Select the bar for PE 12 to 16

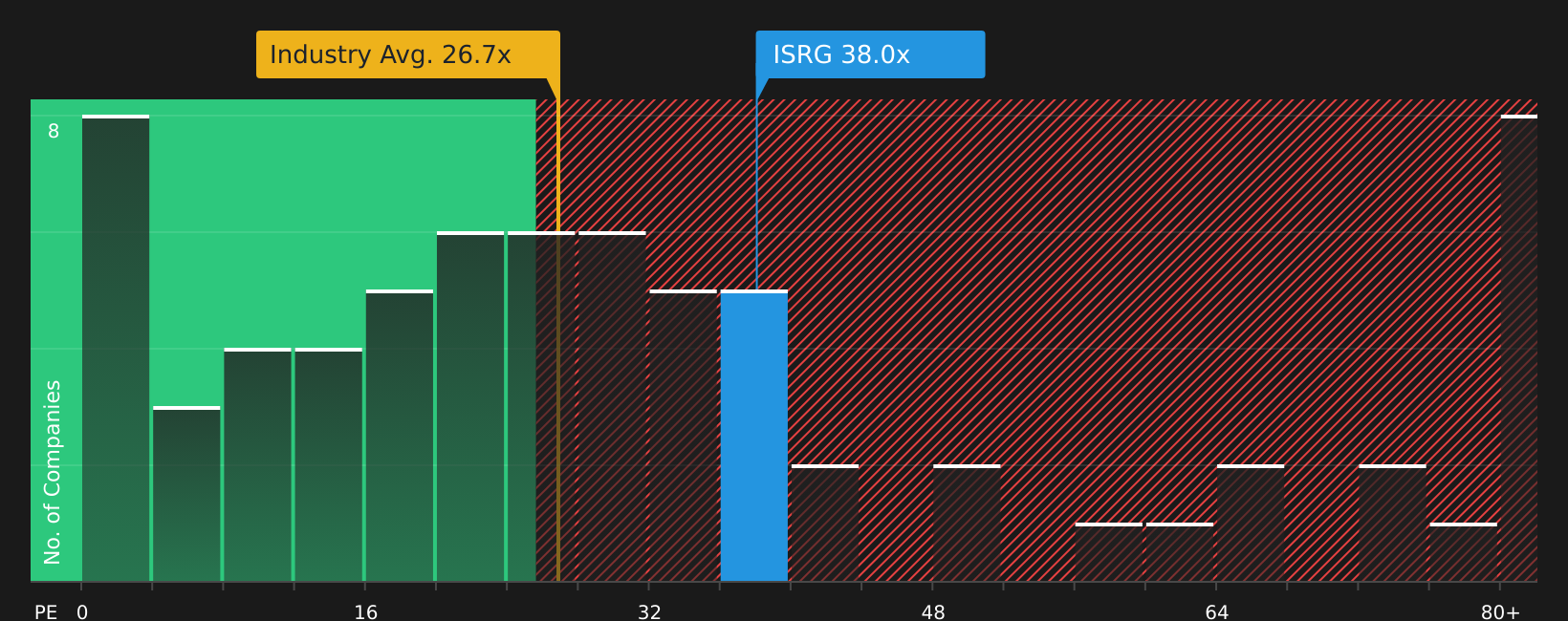329,464
